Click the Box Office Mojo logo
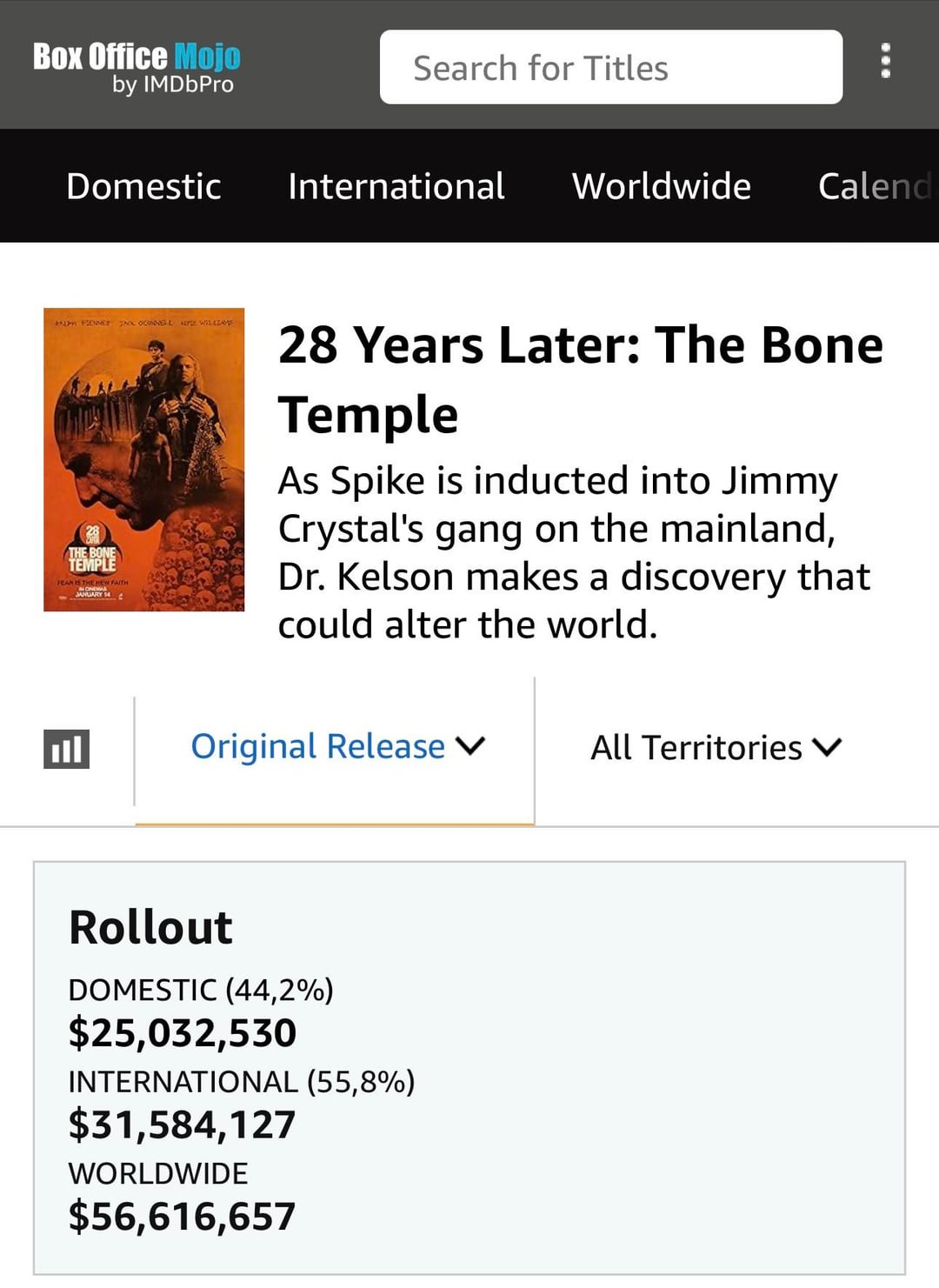The width and height of the screenshot is (939, 1288). [137, 57]
